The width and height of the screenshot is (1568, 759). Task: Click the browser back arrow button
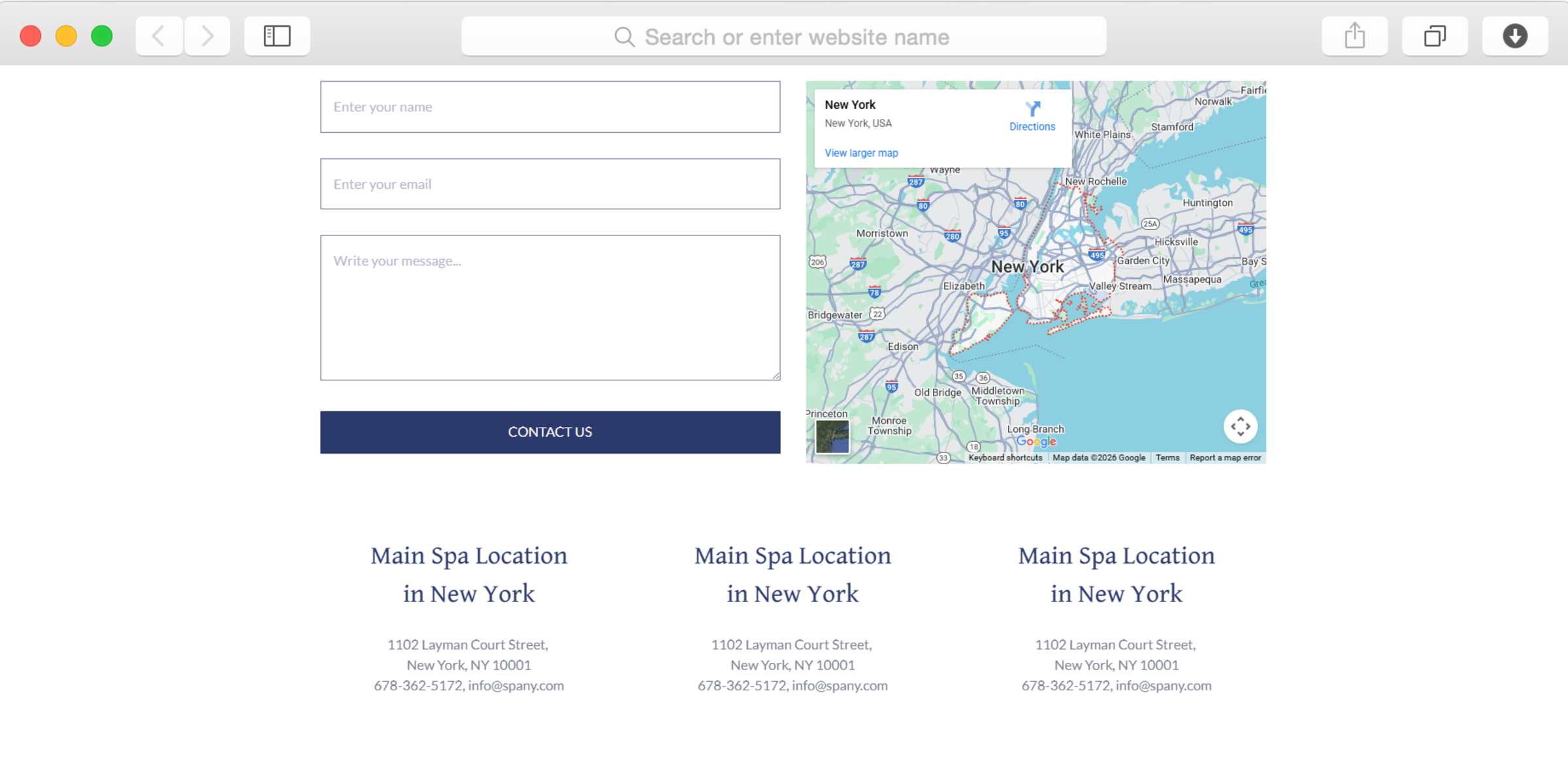pyautogui.click(x=159, y=36)
